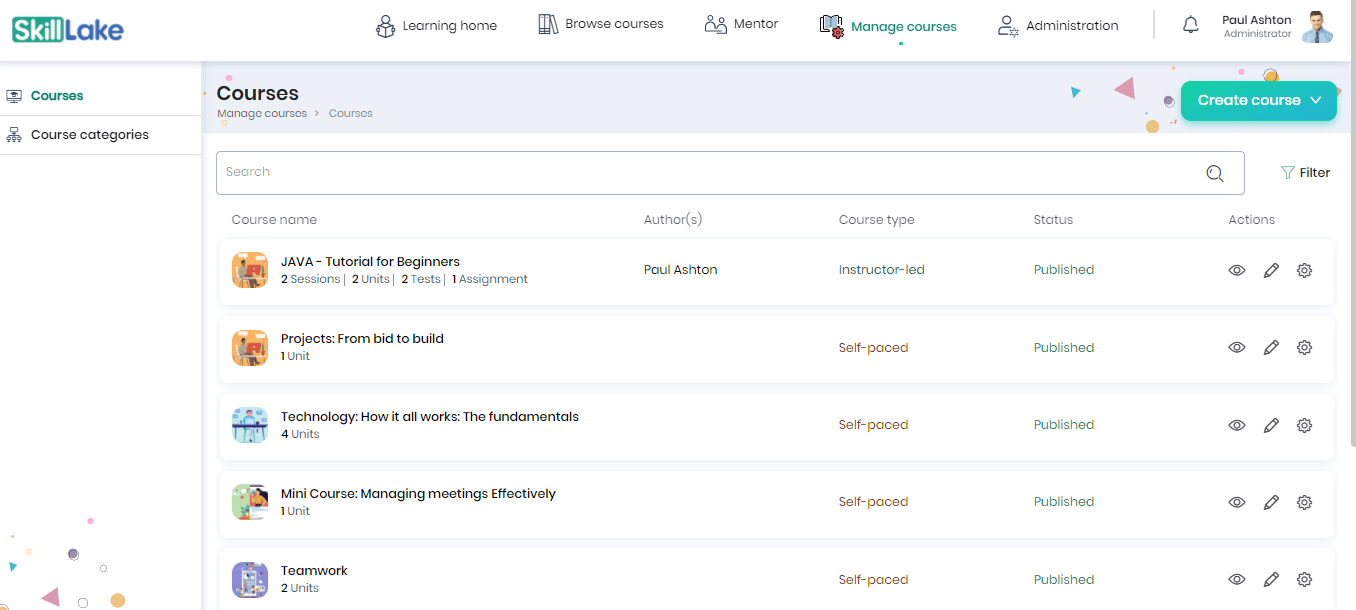Click the vertical page scrollbar
The height and width of the screenshot is (610, 1356).
coord(1352,250)
